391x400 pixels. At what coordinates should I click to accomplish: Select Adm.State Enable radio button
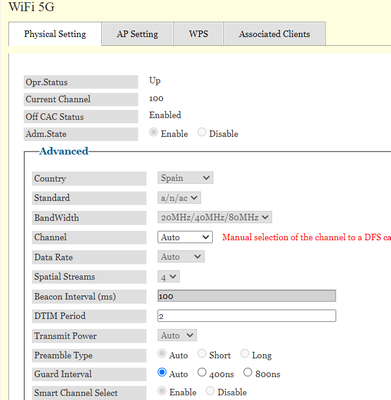tap(153, 132)
